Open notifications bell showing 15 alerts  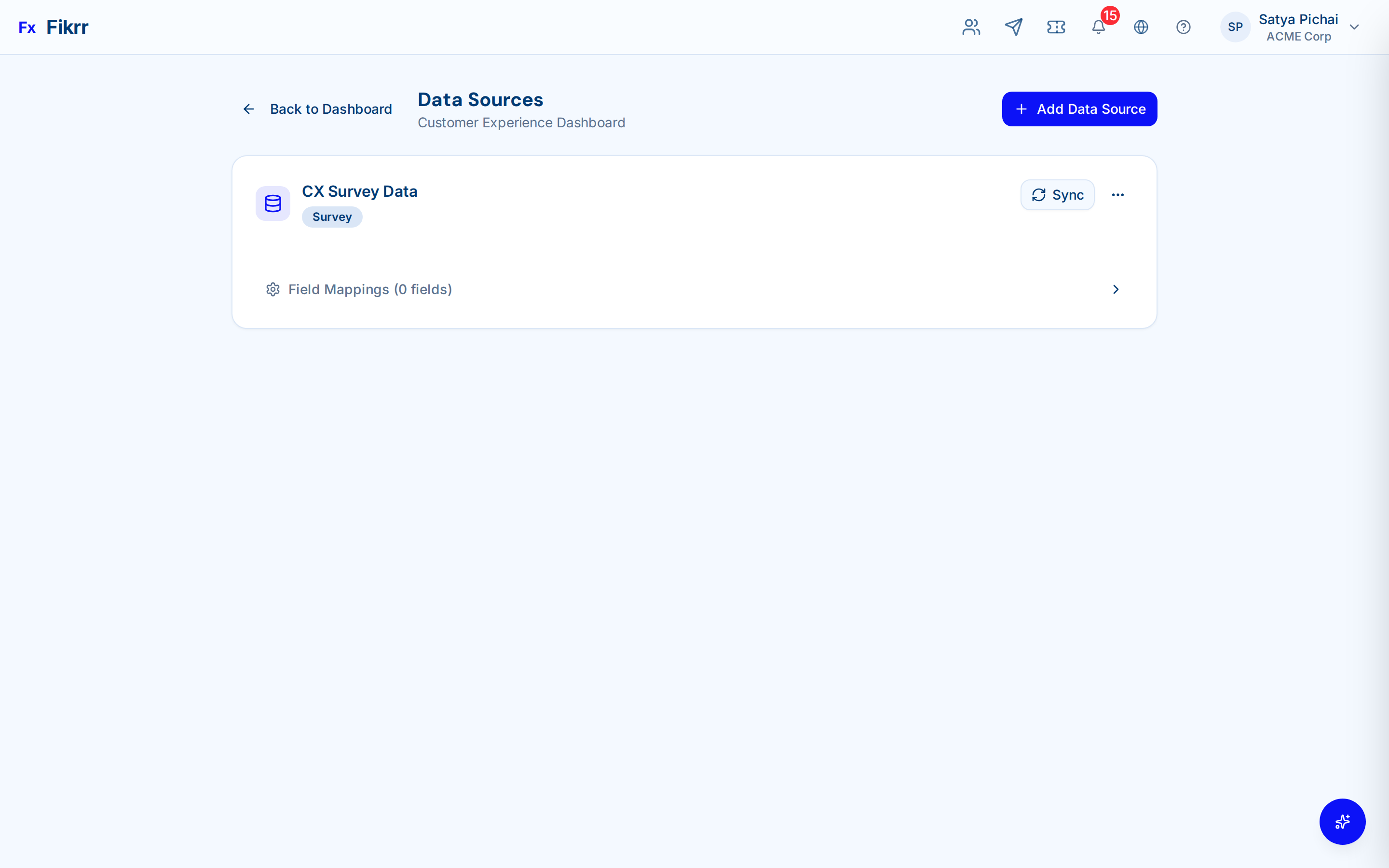pos(1099,27)
